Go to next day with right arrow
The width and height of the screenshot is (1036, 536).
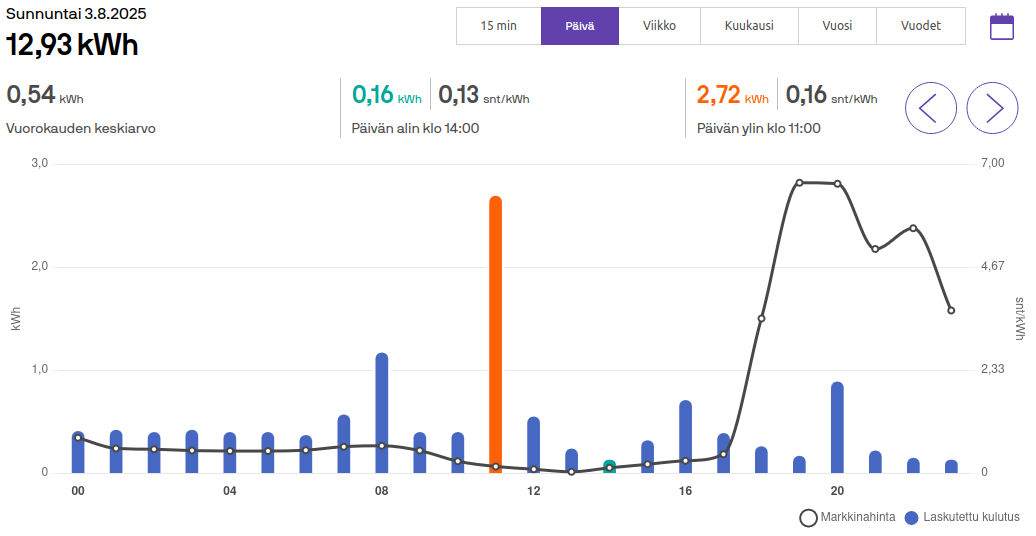pos(992,108)
